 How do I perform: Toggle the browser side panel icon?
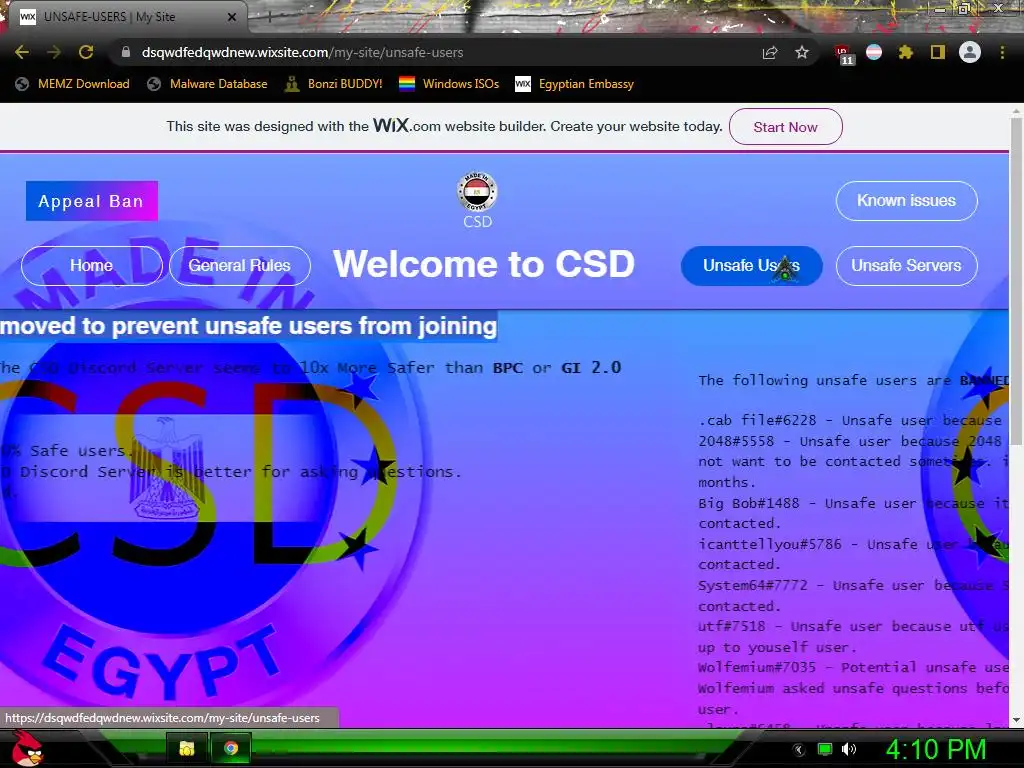(938, 52)
